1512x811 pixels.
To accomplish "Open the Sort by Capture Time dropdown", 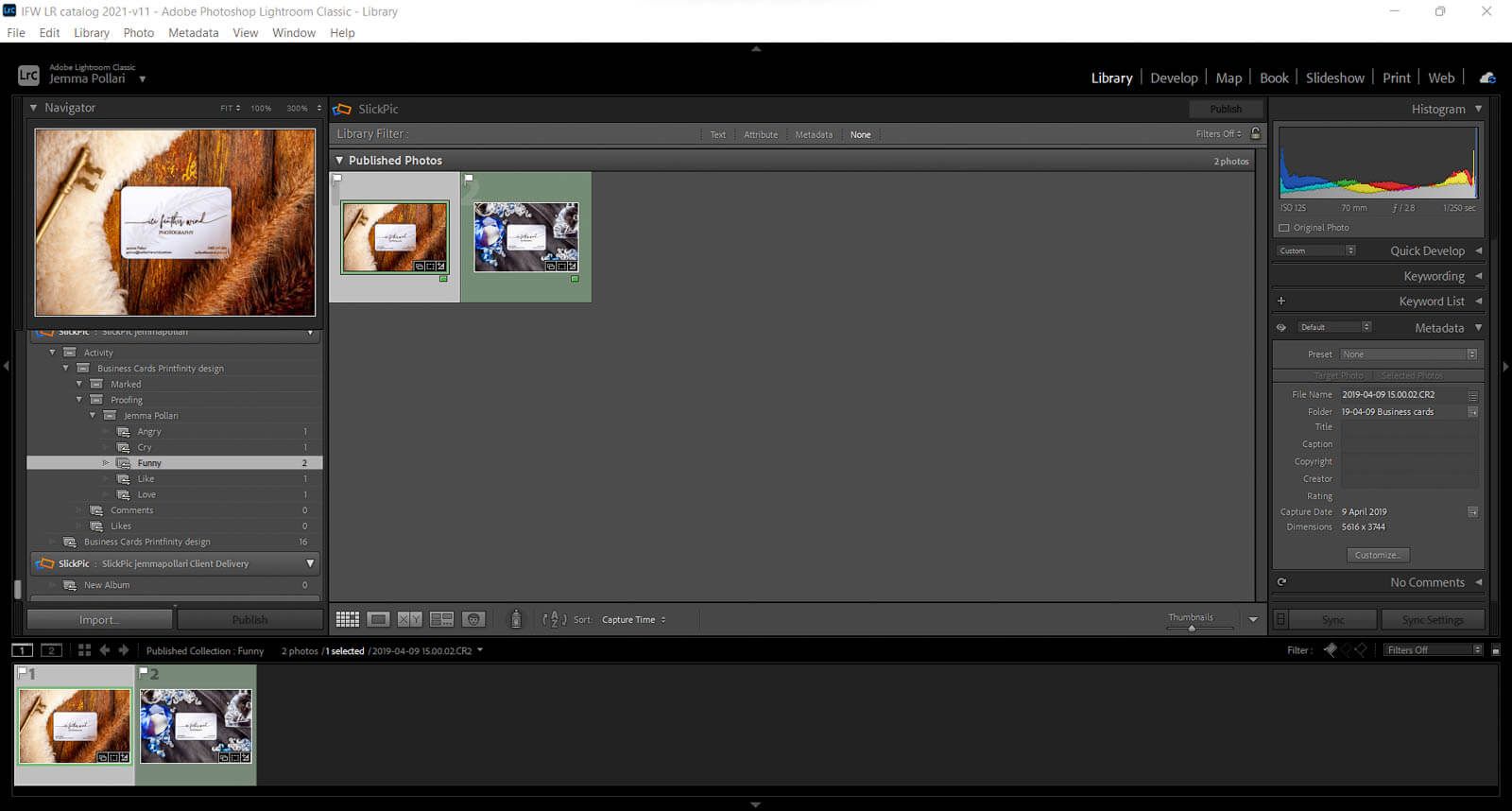I will coord(633,620).
